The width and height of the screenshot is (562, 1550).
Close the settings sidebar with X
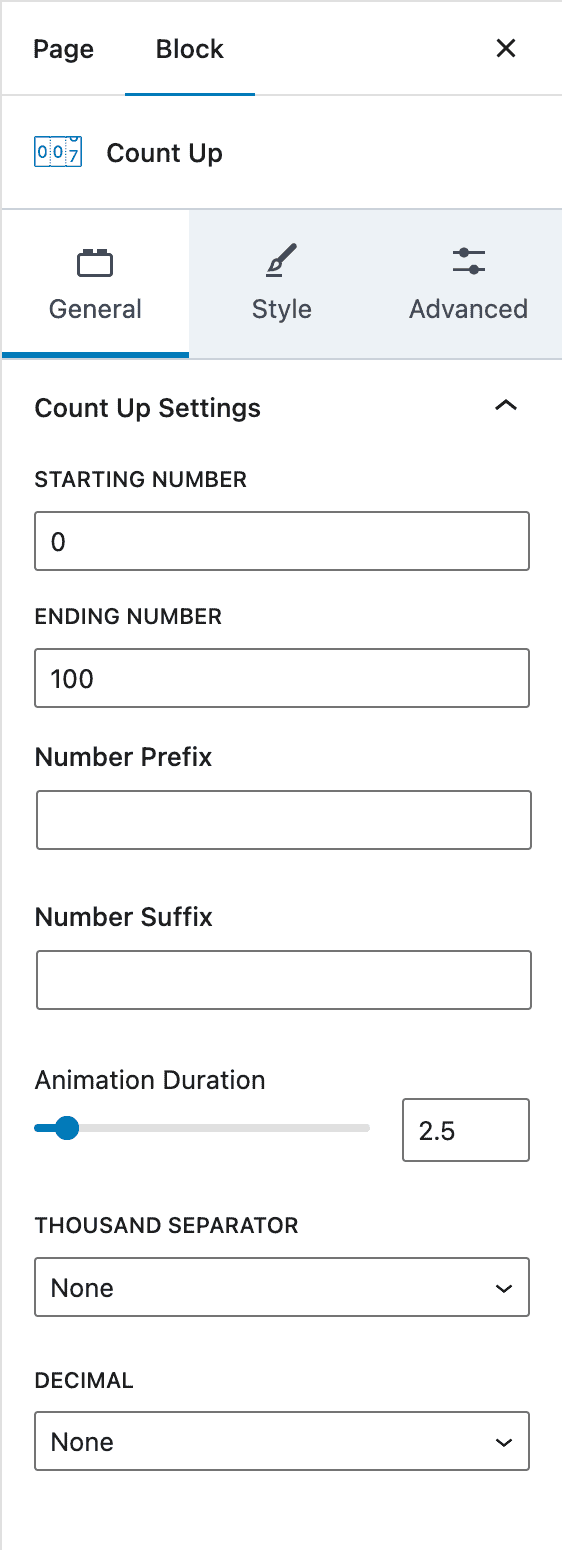pyautogui.click(x=506, y=48)
